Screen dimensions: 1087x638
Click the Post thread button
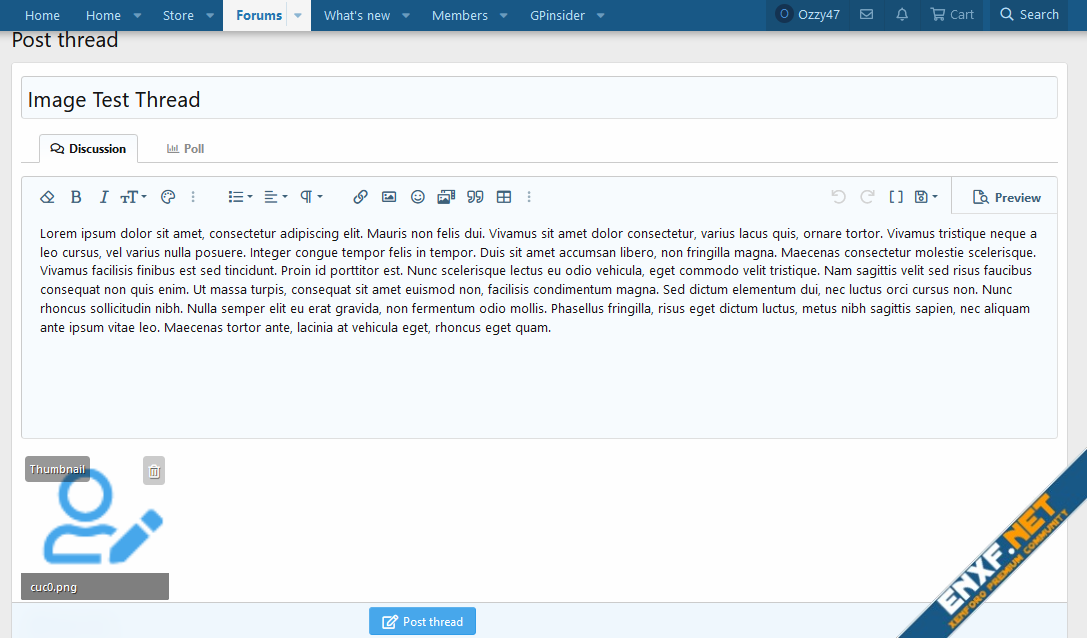pos(422,621)
